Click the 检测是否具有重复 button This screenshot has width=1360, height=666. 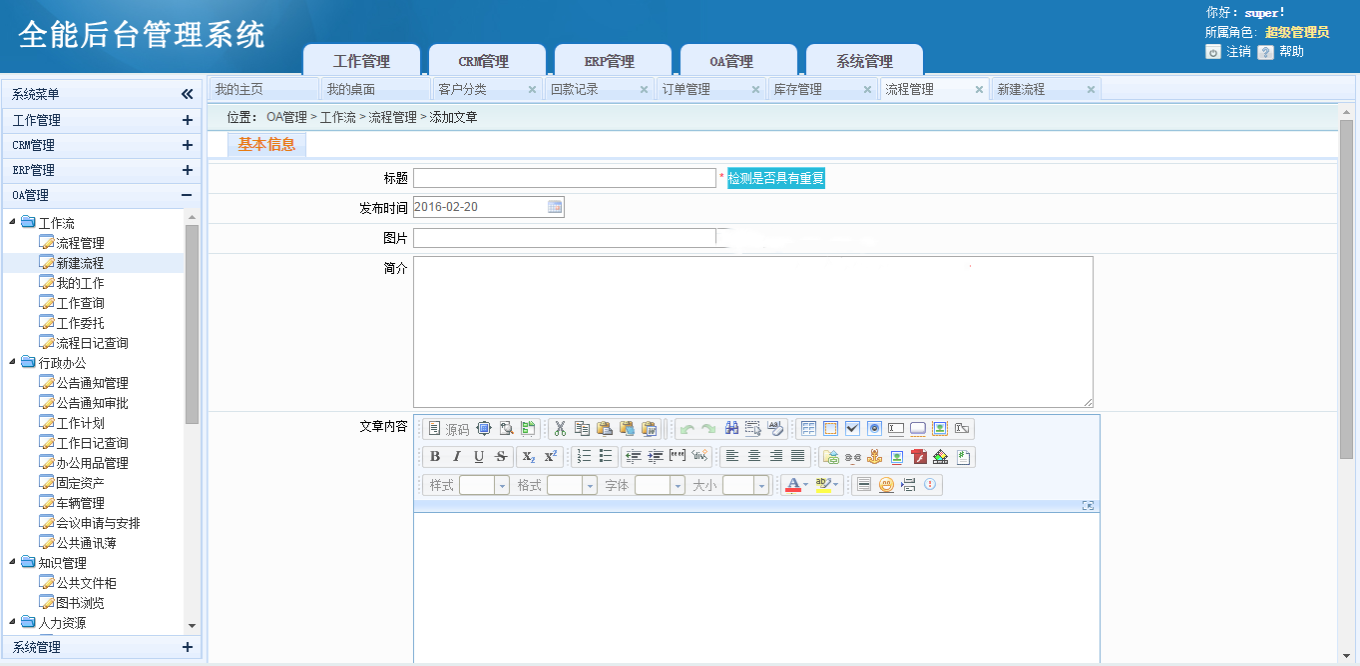[x=776, y=178]
